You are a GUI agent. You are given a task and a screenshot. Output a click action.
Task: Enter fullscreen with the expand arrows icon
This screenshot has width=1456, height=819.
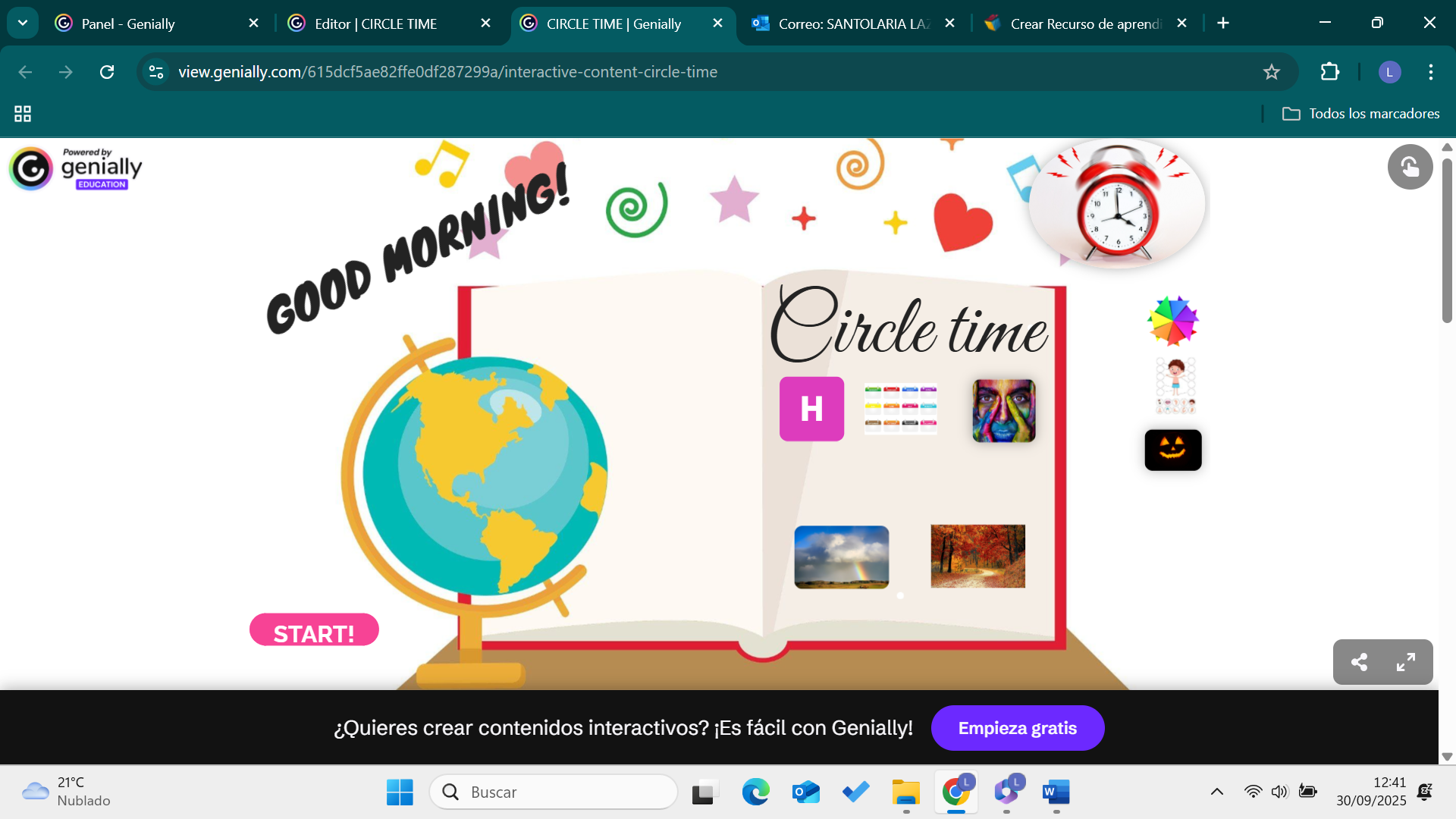pyautogui.click(x=1406, y=662)
